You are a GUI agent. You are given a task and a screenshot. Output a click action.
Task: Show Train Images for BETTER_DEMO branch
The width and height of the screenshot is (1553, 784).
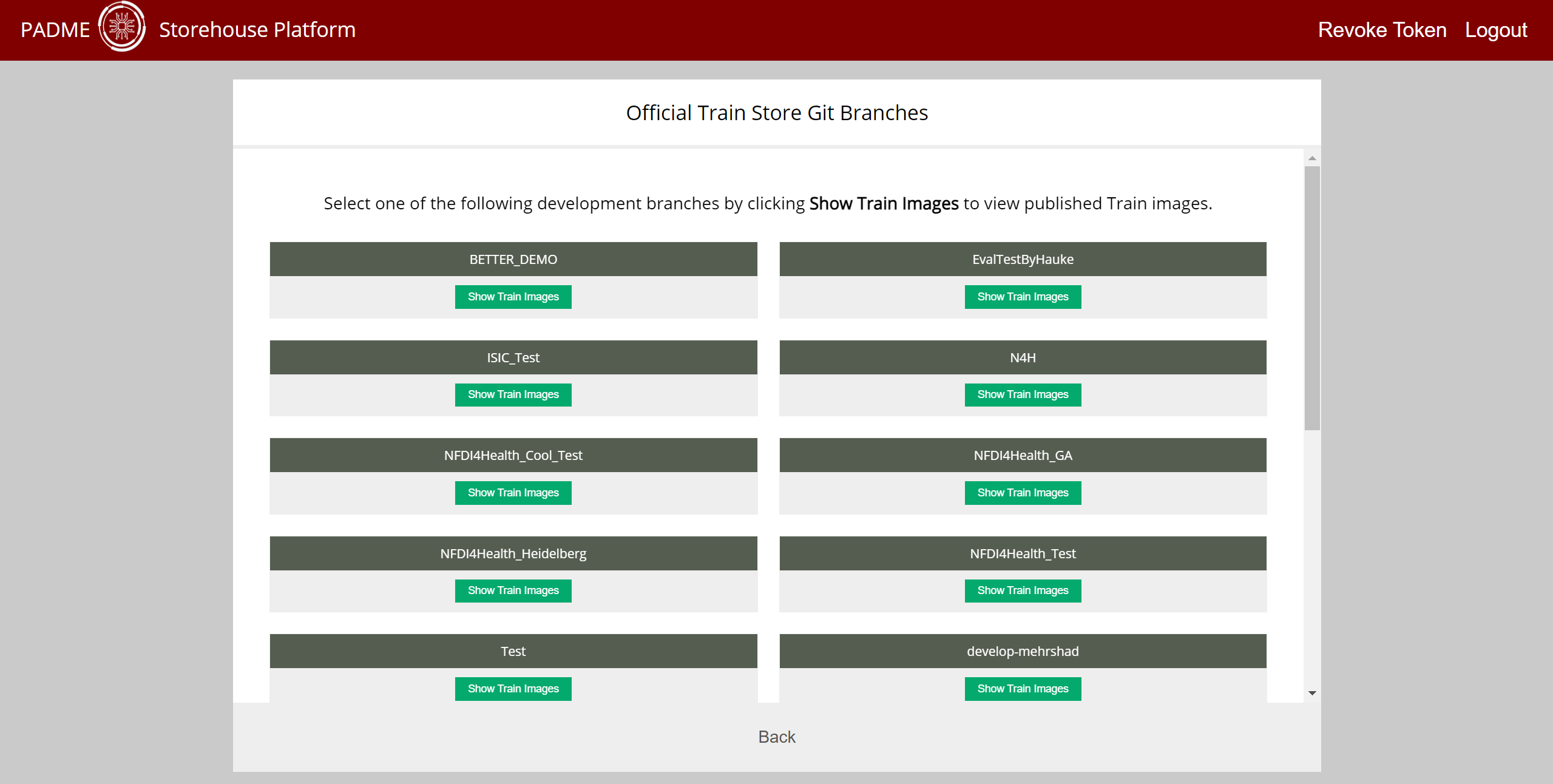513,297
